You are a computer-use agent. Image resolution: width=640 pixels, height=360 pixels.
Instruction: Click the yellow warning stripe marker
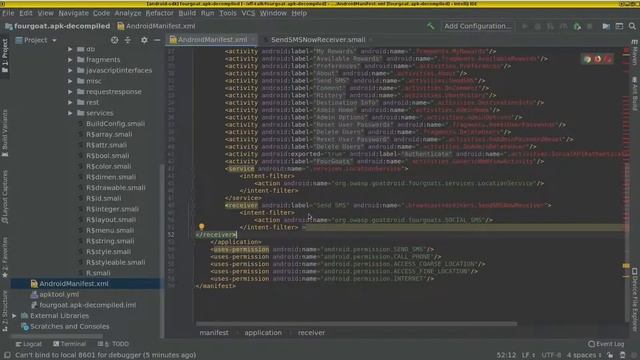(626, 266)
